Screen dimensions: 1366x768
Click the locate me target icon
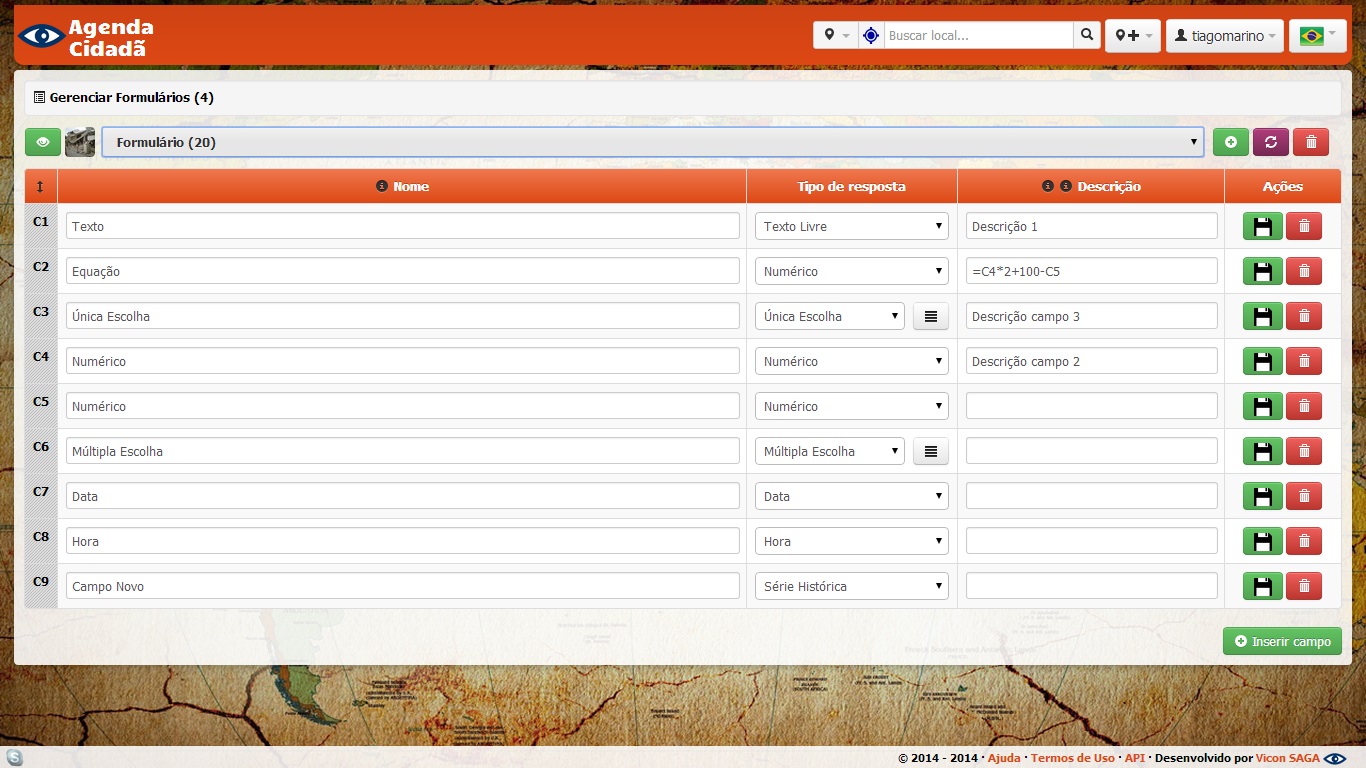click(871, 35)
